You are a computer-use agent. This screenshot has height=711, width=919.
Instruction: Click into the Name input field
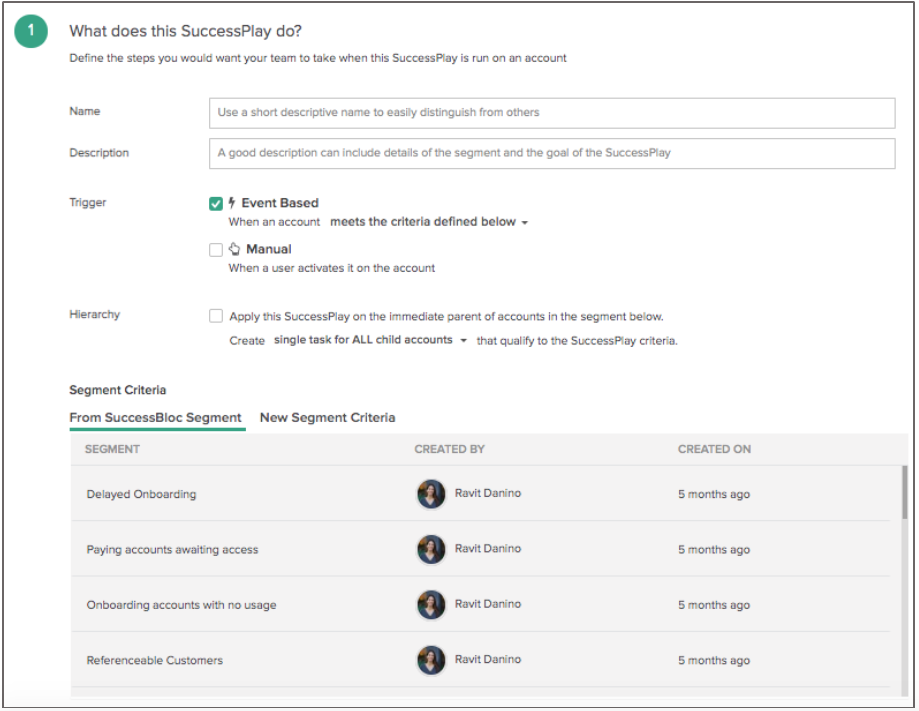pos(552,113)
